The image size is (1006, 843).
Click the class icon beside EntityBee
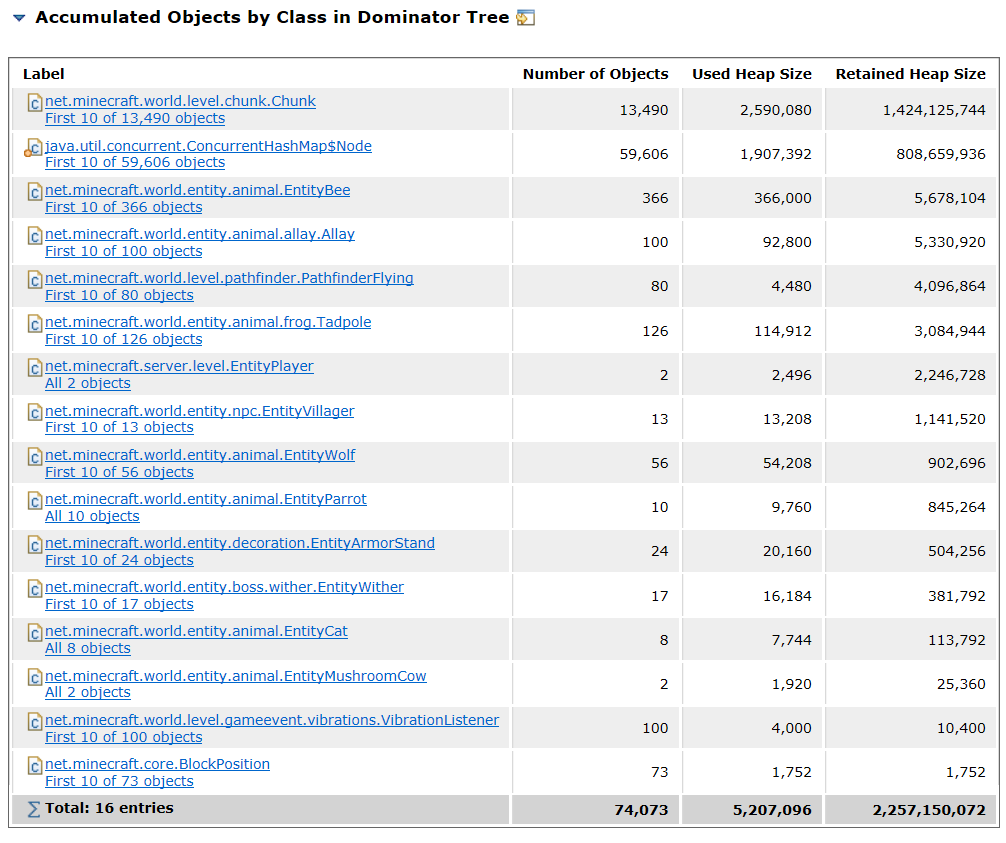(x=35, y=192)
